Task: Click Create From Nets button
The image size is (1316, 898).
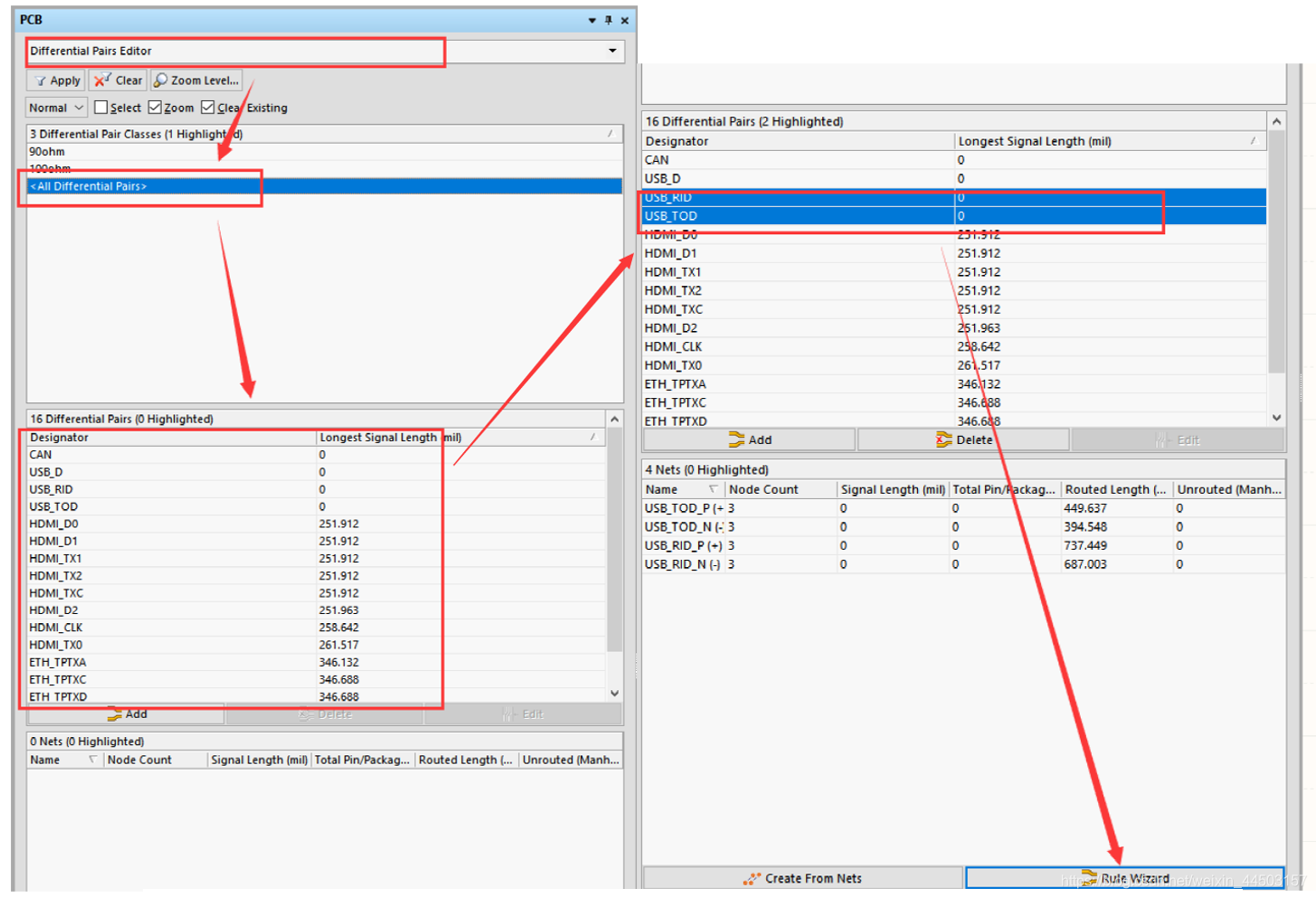Action: coord(802,878)
